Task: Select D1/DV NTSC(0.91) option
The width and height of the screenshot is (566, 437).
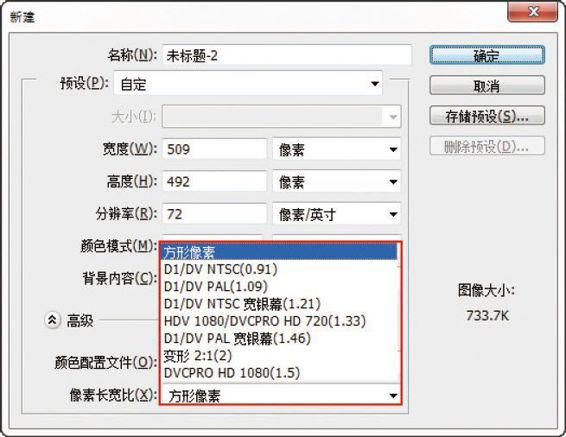Action: [279, 269]
